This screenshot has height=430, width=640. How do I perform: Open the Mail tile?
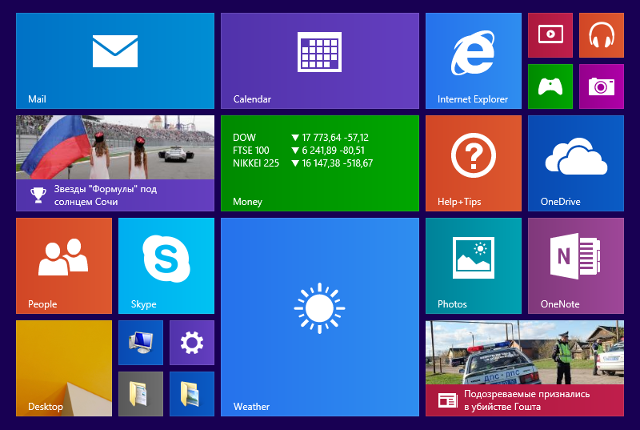[x=115, y=61]
